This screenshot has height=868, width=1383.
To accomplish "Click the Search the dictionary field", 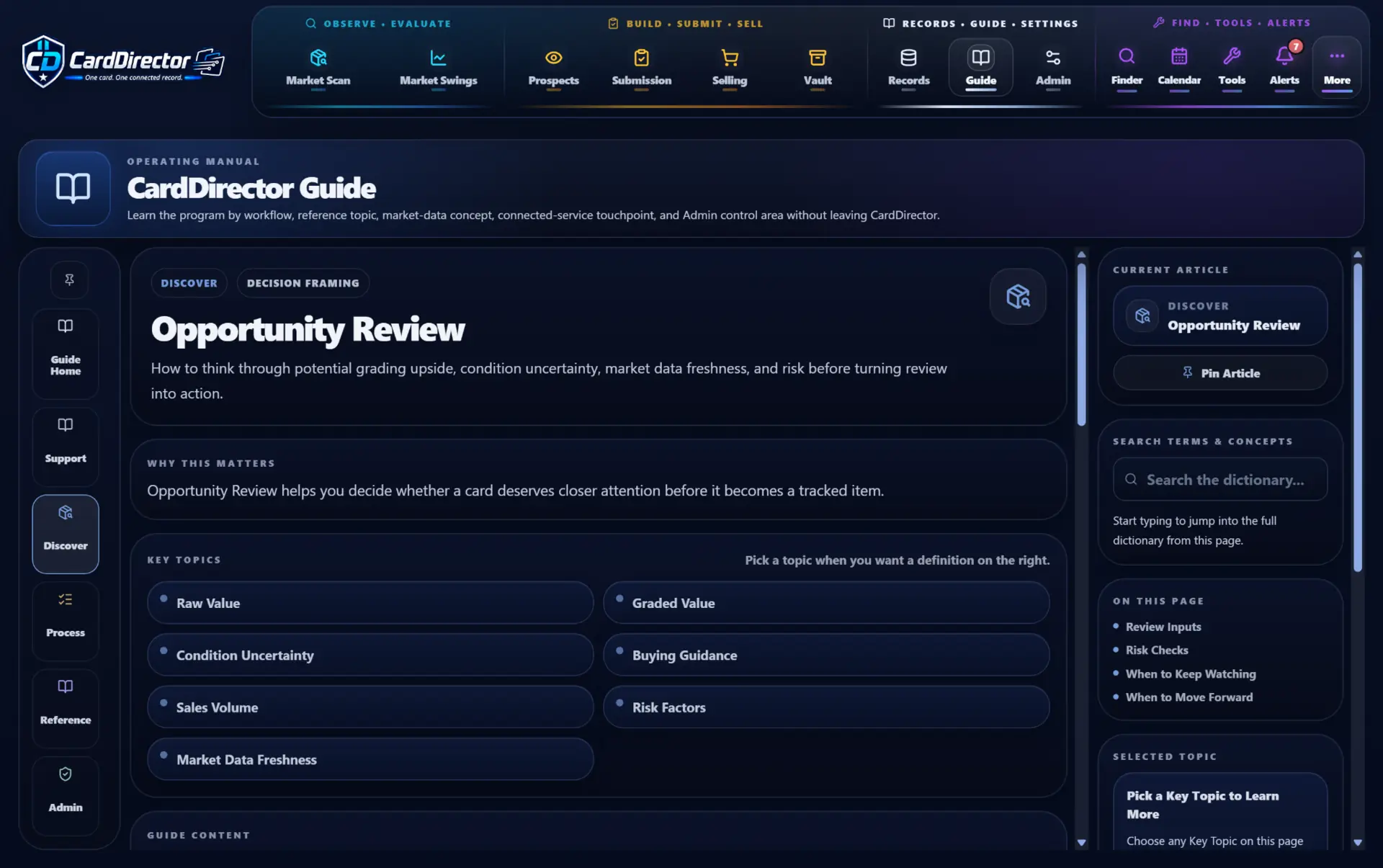I will click(x=1220, y=479).
